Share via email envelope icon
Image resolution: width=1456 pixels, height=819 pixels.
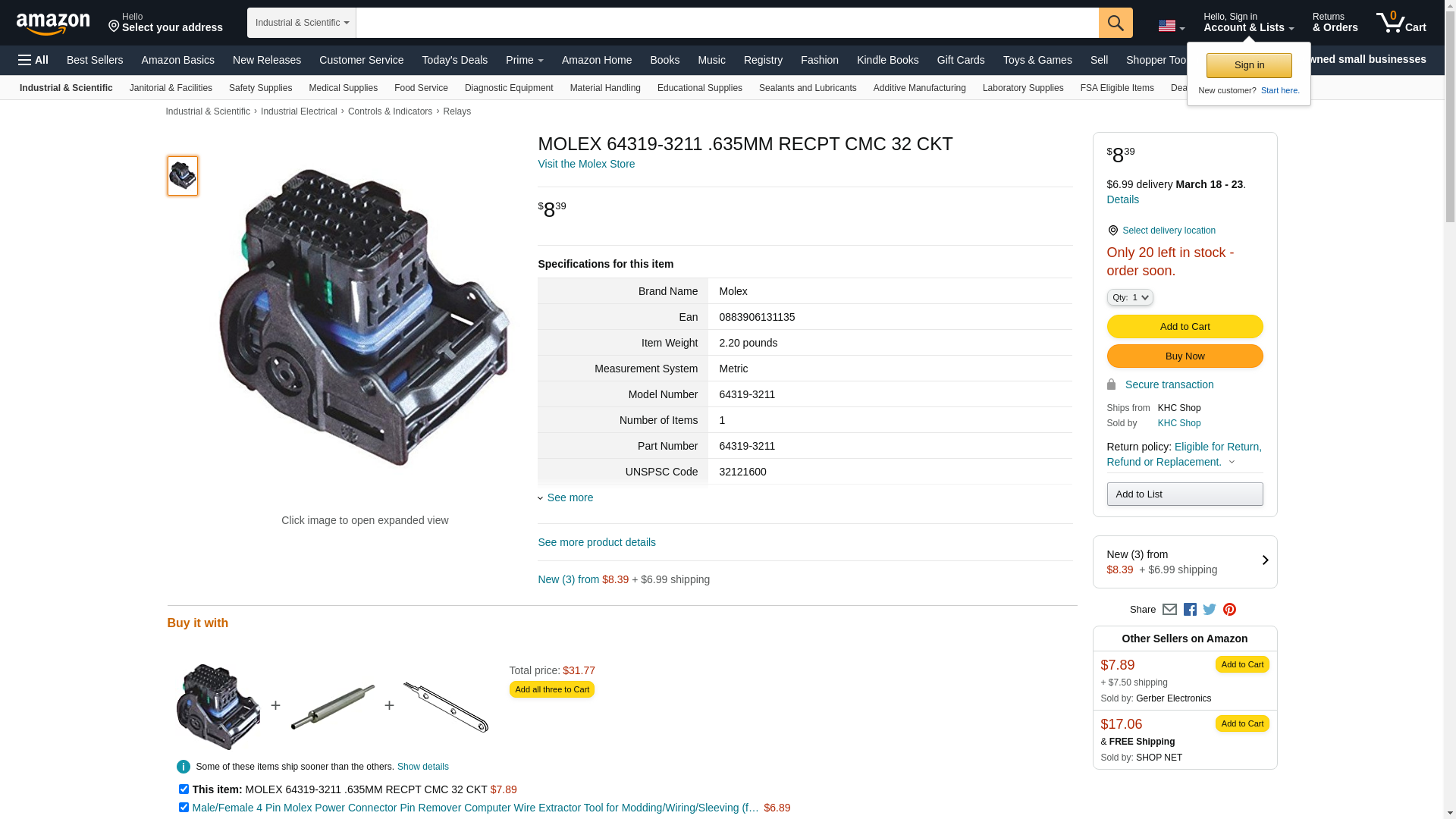pyautogui.click(x=1169, y=610)
